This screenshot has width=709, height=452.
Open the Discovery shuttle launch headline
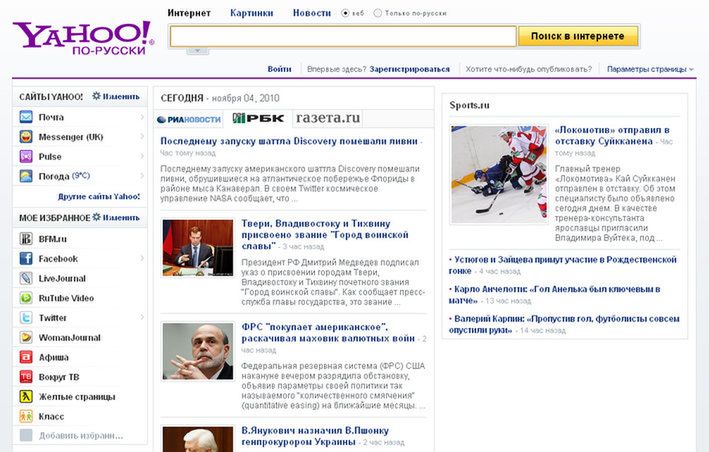pyautogui.click(x=289, y=141)
